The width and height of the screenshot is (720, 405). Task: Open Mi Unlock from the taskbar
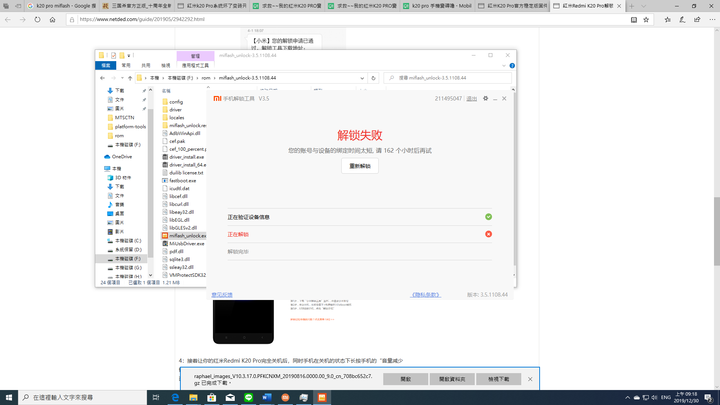tap(322, 397)
